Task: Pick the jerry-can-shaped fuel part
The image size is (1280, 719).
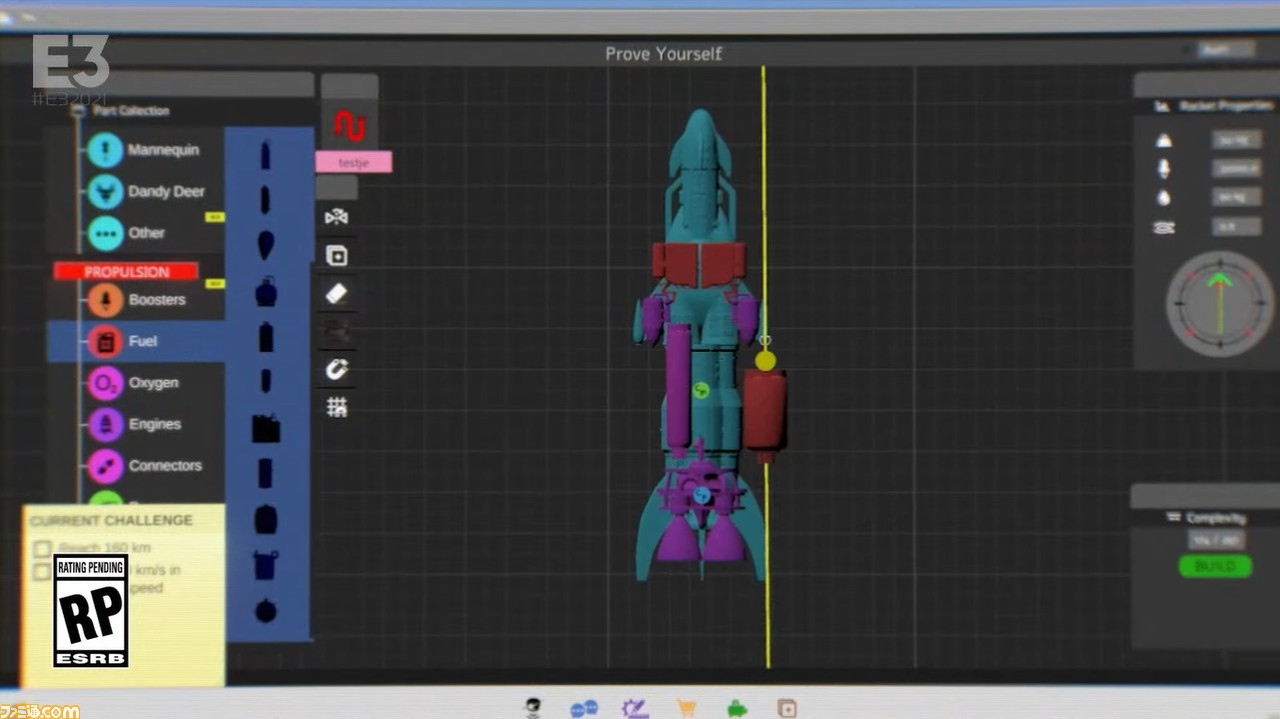Action: [x=266, y=429]
